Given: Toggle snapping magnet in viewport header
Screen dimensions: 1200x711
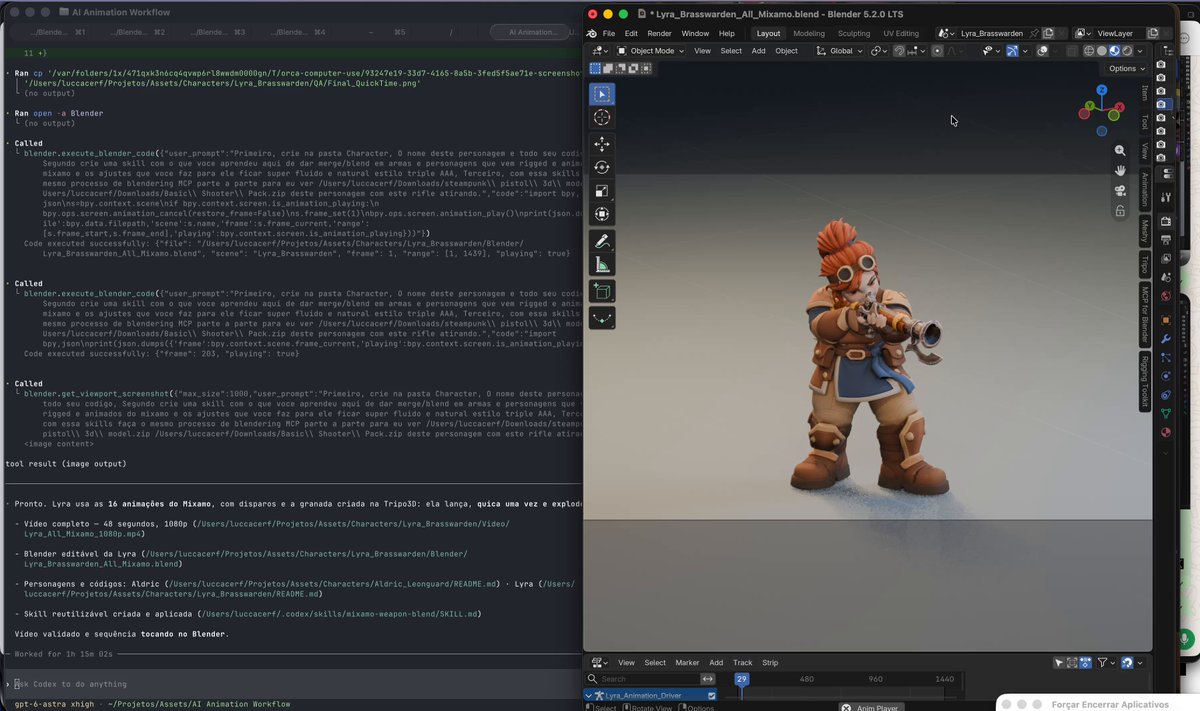Looking at the screenshot, I should (x=899, y=51).
